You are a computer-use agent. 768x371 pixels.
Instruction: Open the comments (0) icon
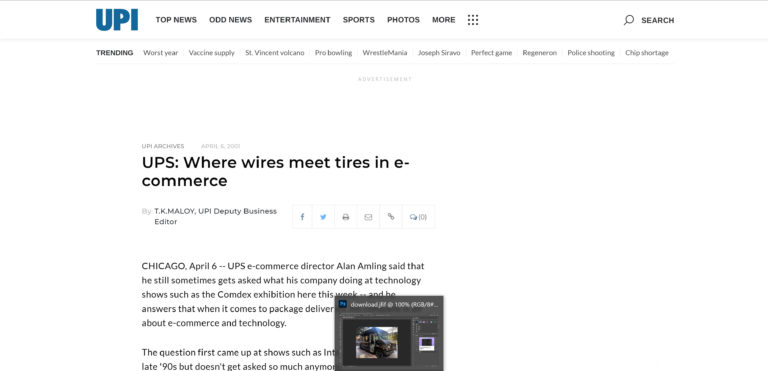(418, 217)
